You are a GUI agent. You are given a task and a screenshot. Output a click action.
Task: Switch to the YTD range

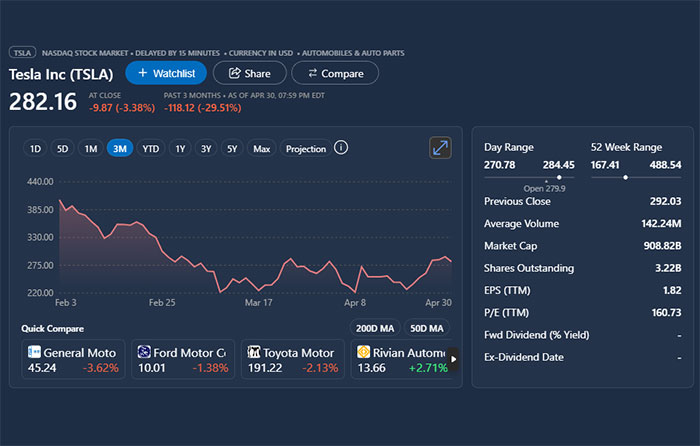150,149
